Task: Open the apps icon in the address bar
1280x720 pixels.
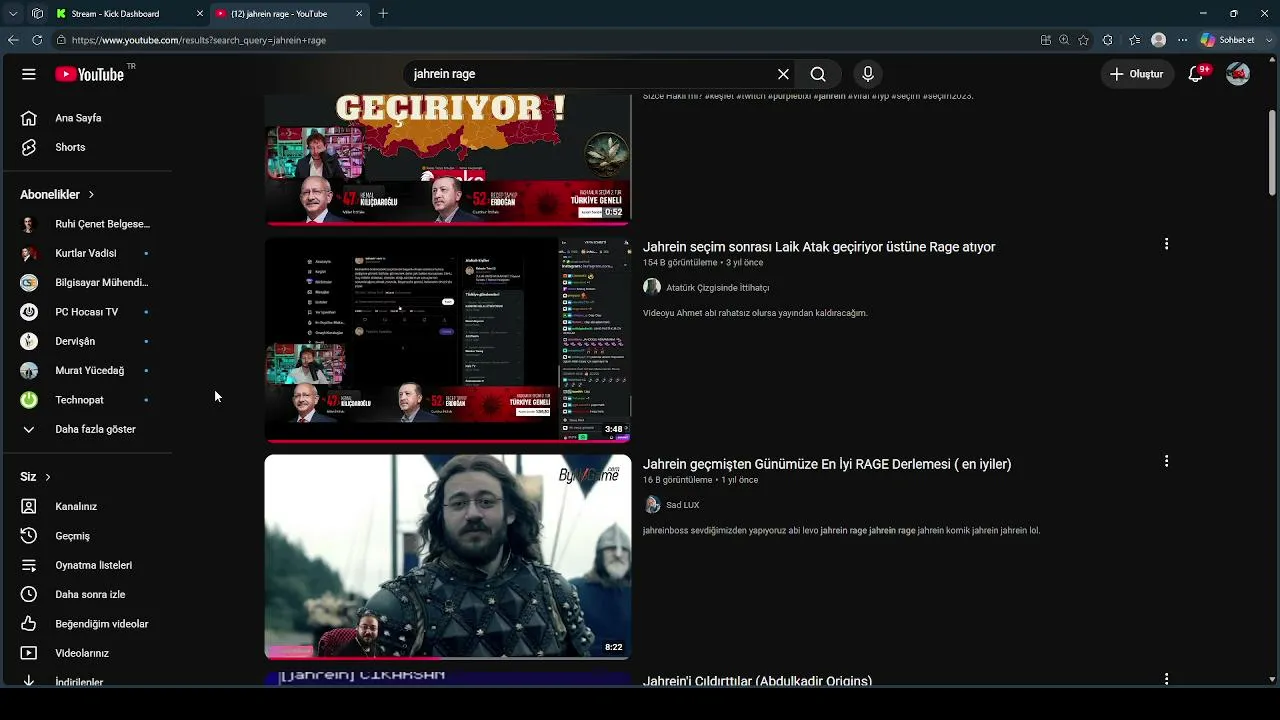Action: pyautogui.click(x=1045, y=40)
